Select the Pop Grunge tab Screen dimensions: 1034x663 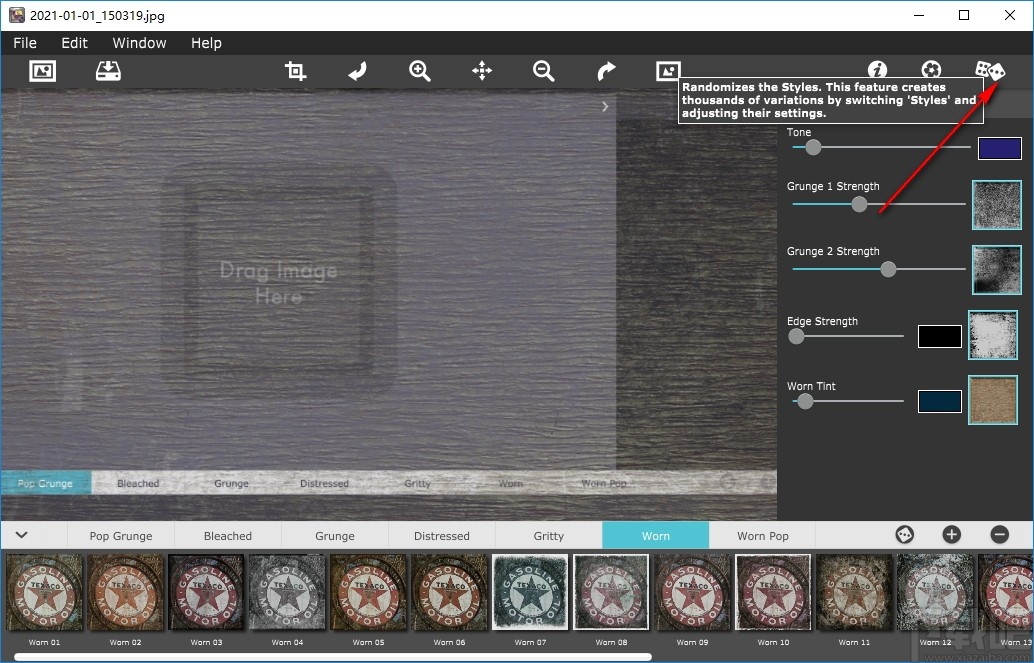point(121,536)
